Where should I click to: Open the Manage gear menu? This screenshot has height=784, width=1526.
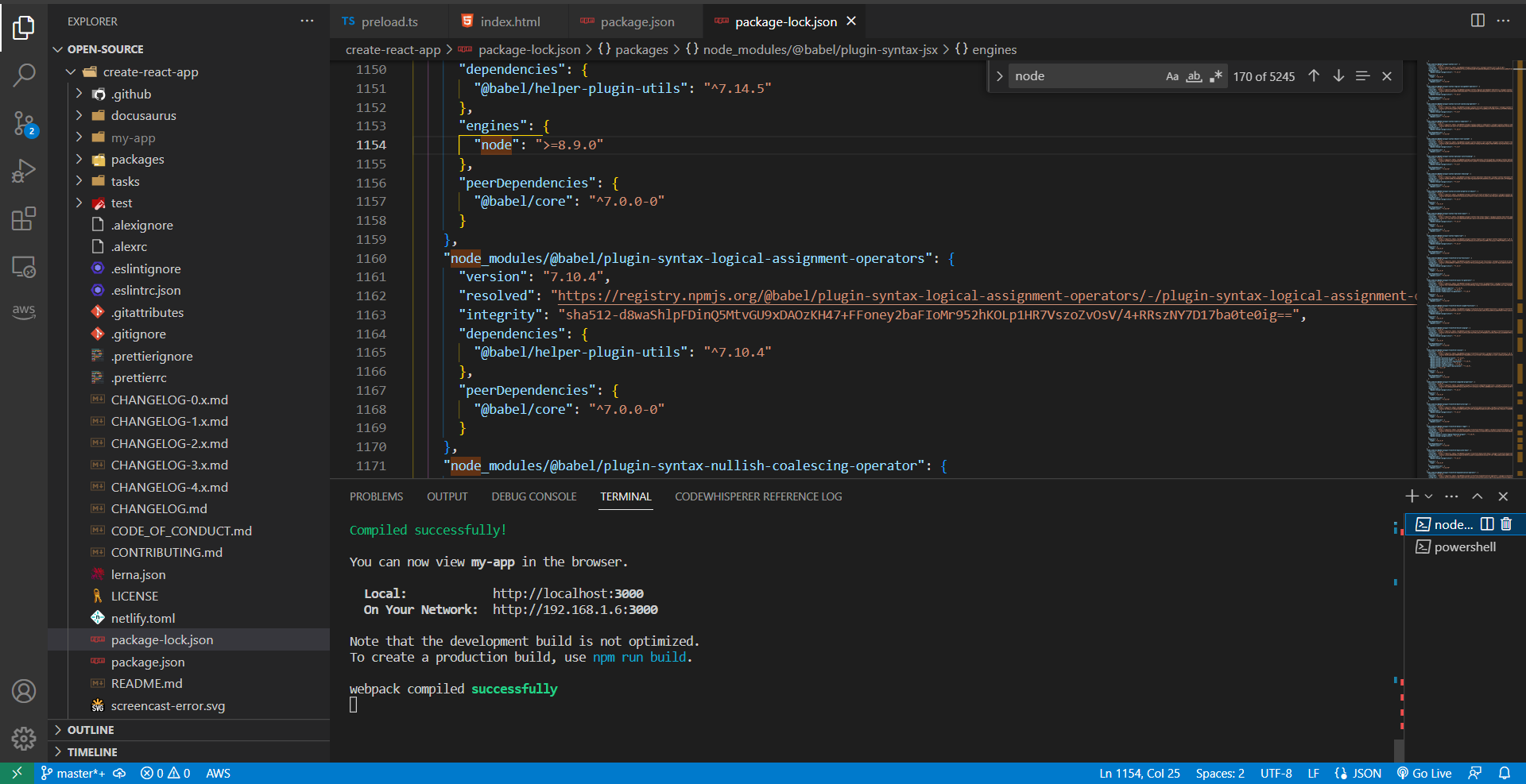24,739
